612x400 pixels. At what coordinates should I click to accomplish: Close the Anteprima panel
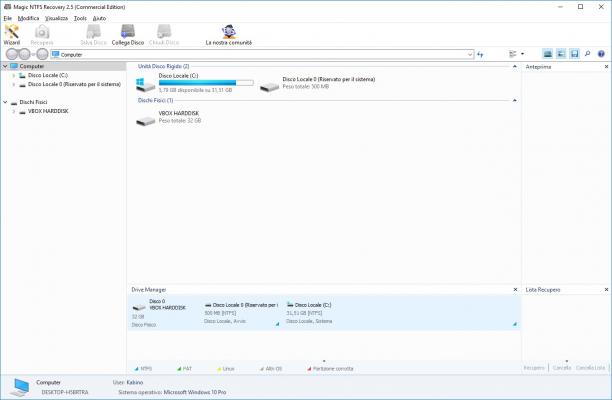coord(606,67)
